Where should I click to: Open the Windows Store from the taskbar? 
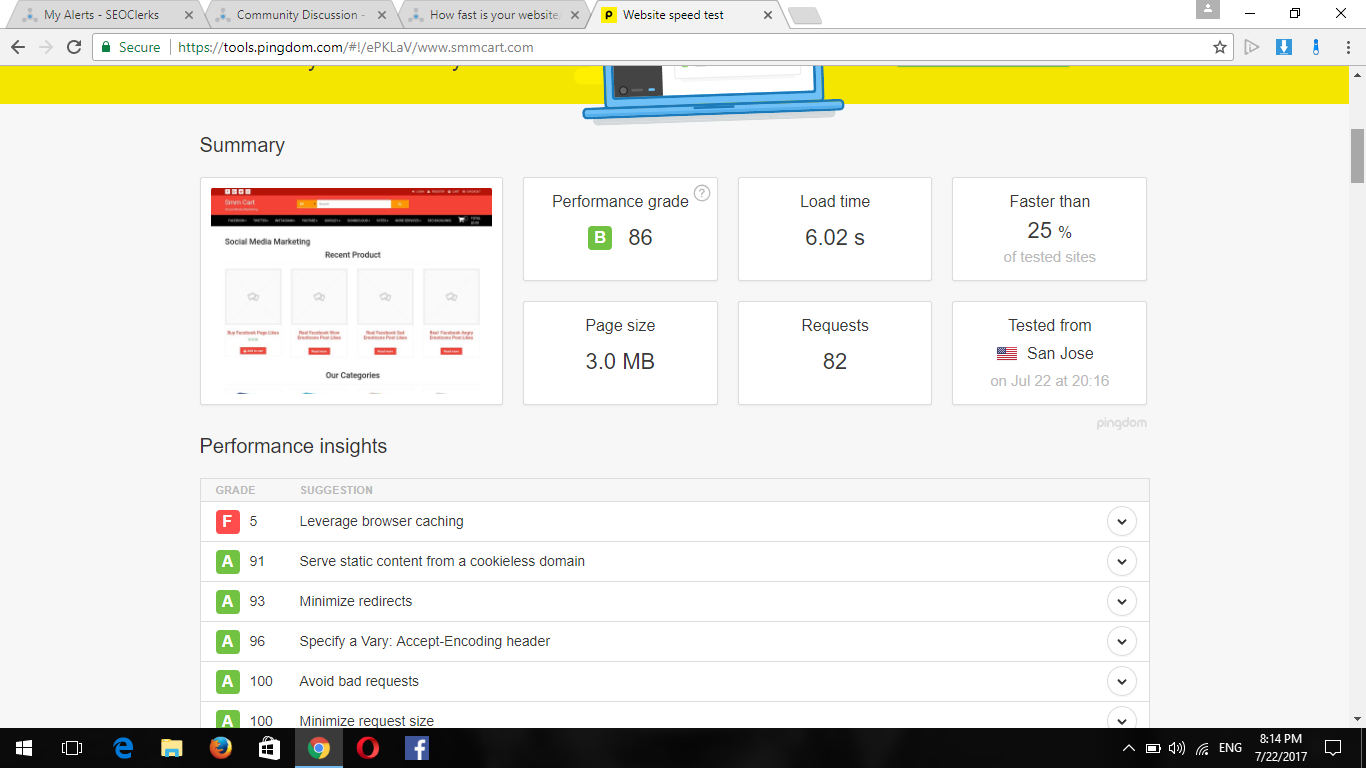click(x=269, y=748)
